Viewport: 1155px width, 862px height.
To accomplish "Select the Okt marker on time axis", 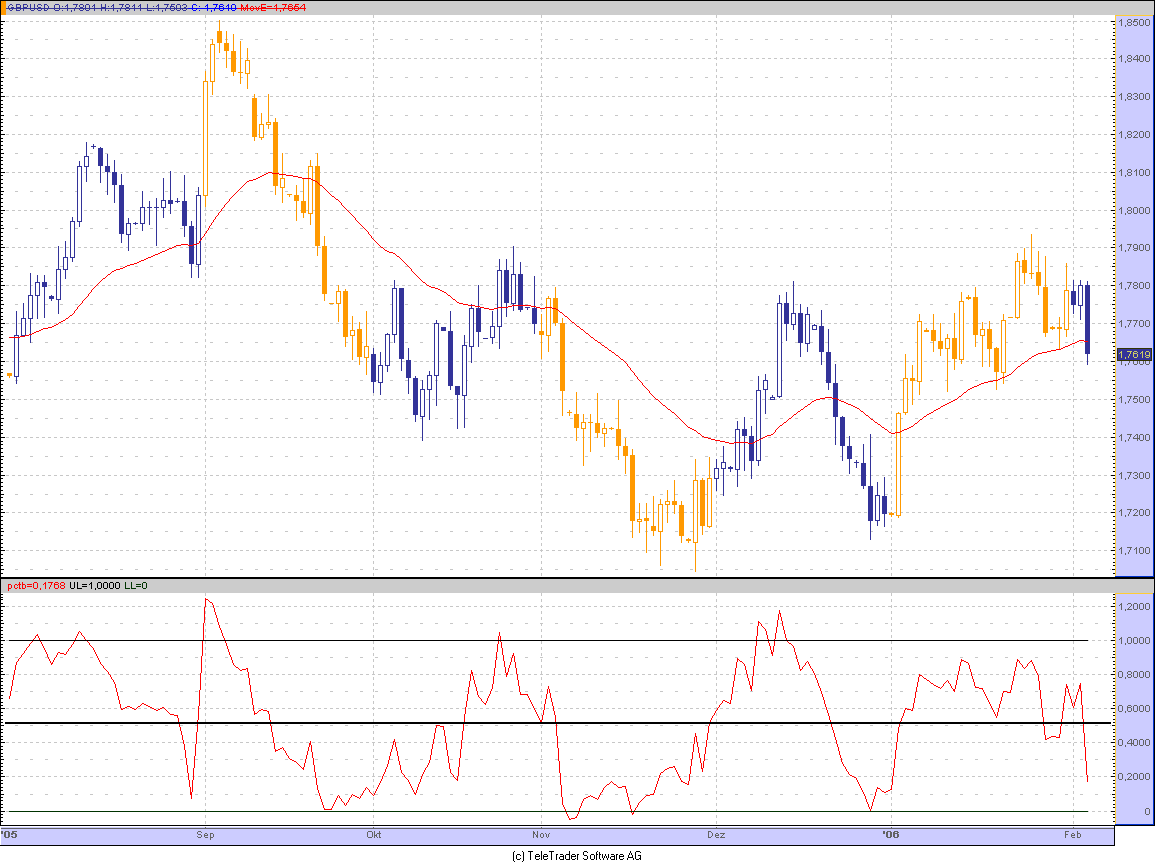I will point(374,834).
